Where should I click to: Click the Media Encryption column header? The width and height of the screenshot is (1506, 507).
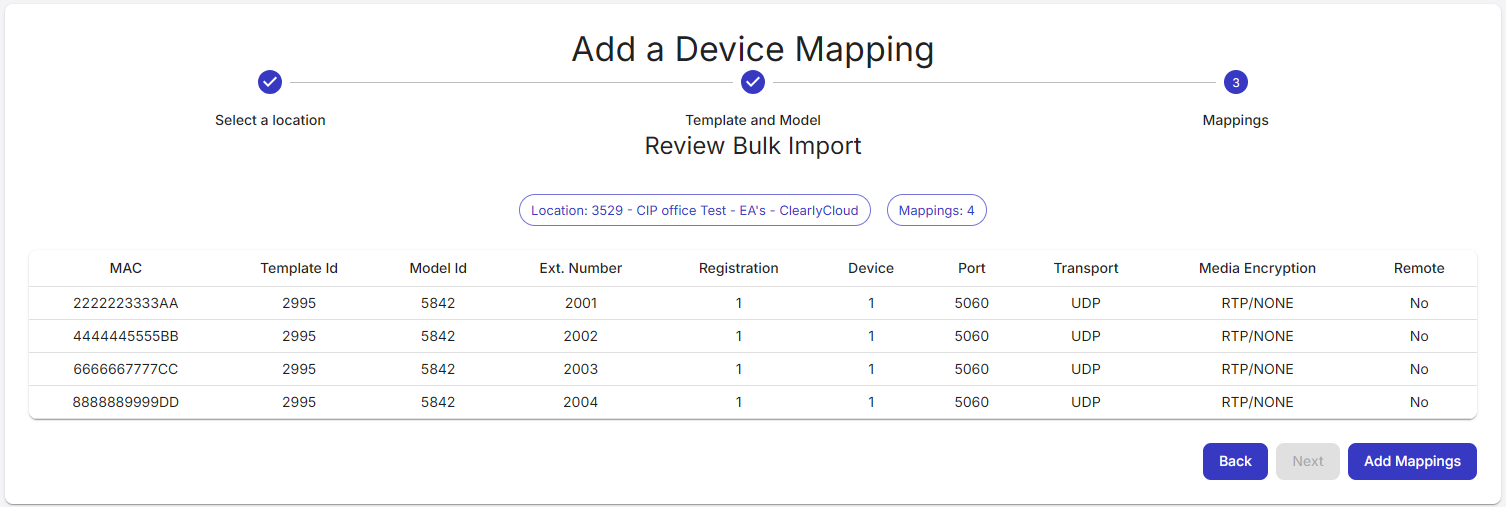pyautogui.click(x=1258, y=268)
